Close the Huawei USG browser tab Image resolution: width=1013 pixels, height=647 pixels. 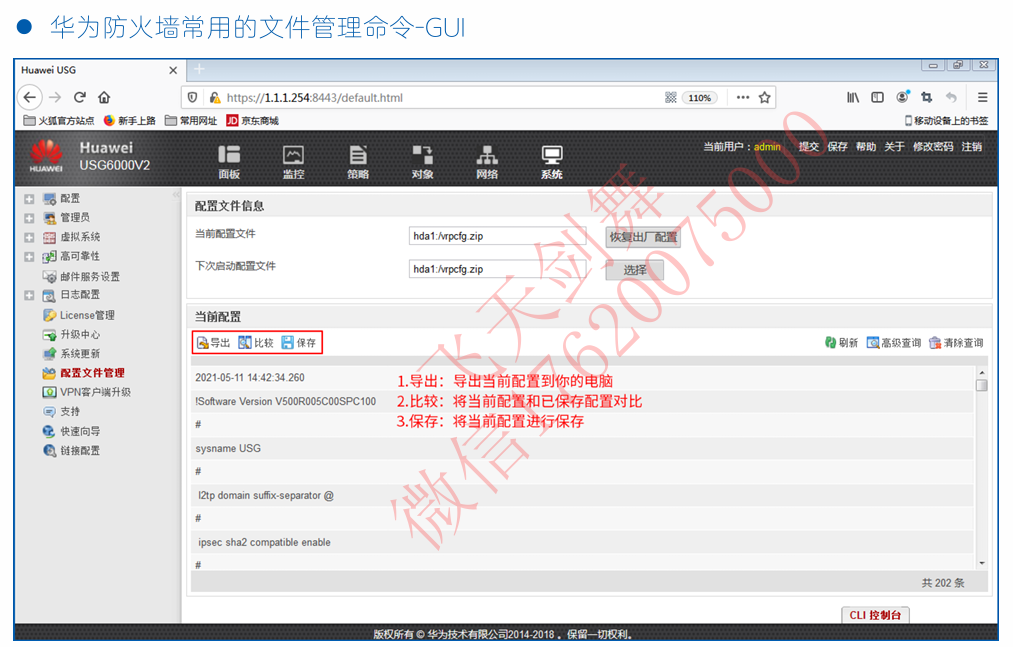point(173,70)
